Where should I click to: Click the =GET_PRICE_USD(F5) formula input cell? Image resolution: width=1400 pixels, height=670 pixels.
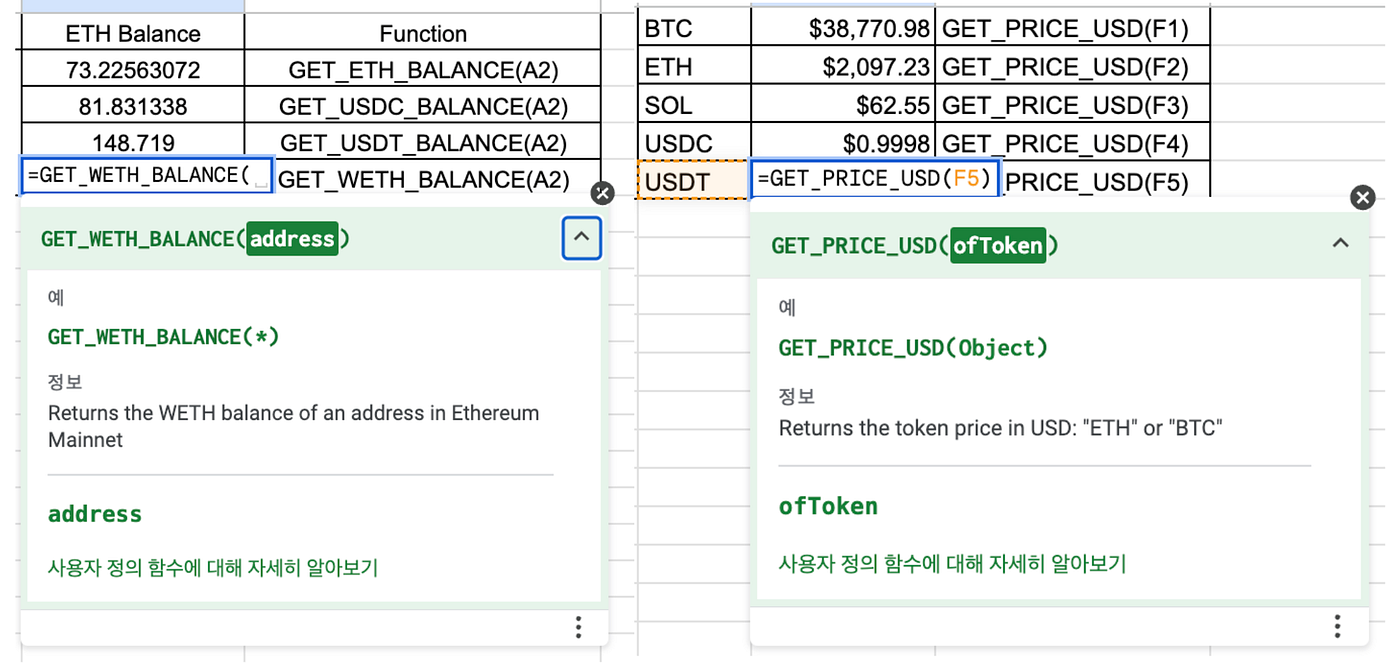coord(875,179)
